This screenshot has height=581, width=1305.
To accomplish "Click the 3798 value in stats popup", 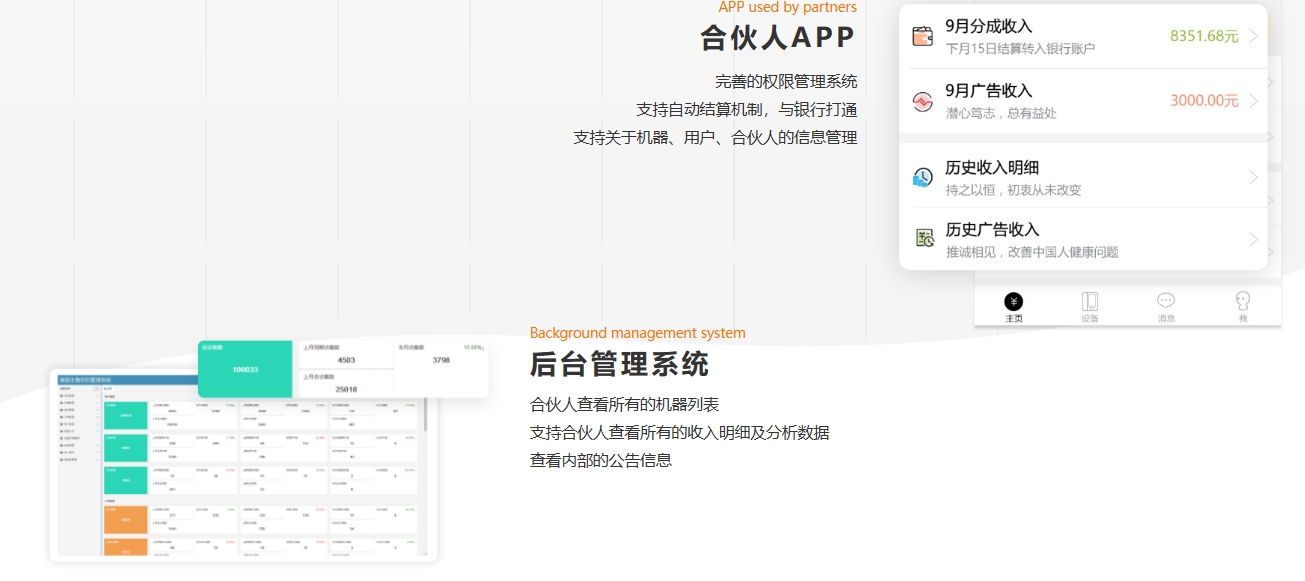I will pos(441,360).
